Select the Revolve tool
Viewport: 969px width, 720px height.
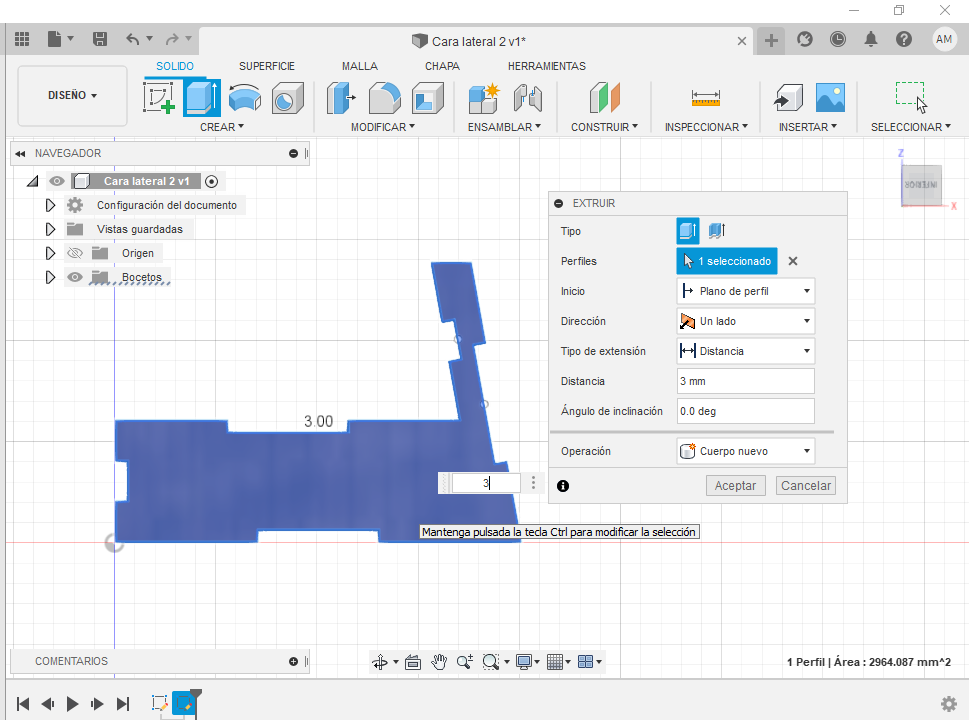pos(245,98)
